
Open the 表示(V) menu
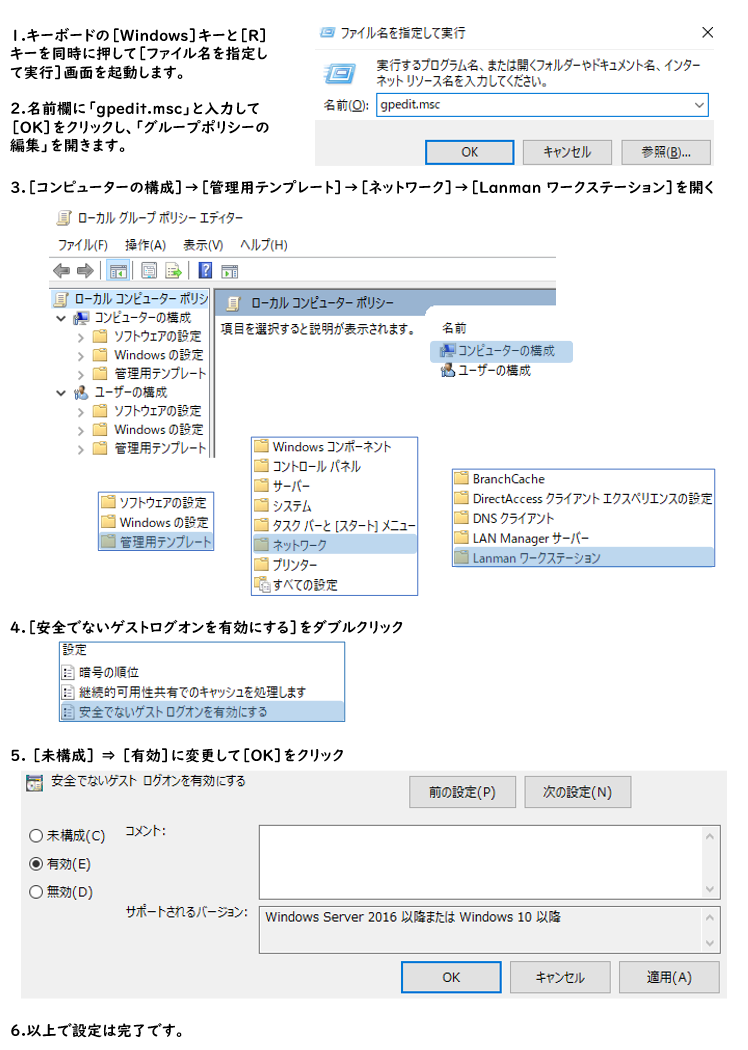click(203, 245)
